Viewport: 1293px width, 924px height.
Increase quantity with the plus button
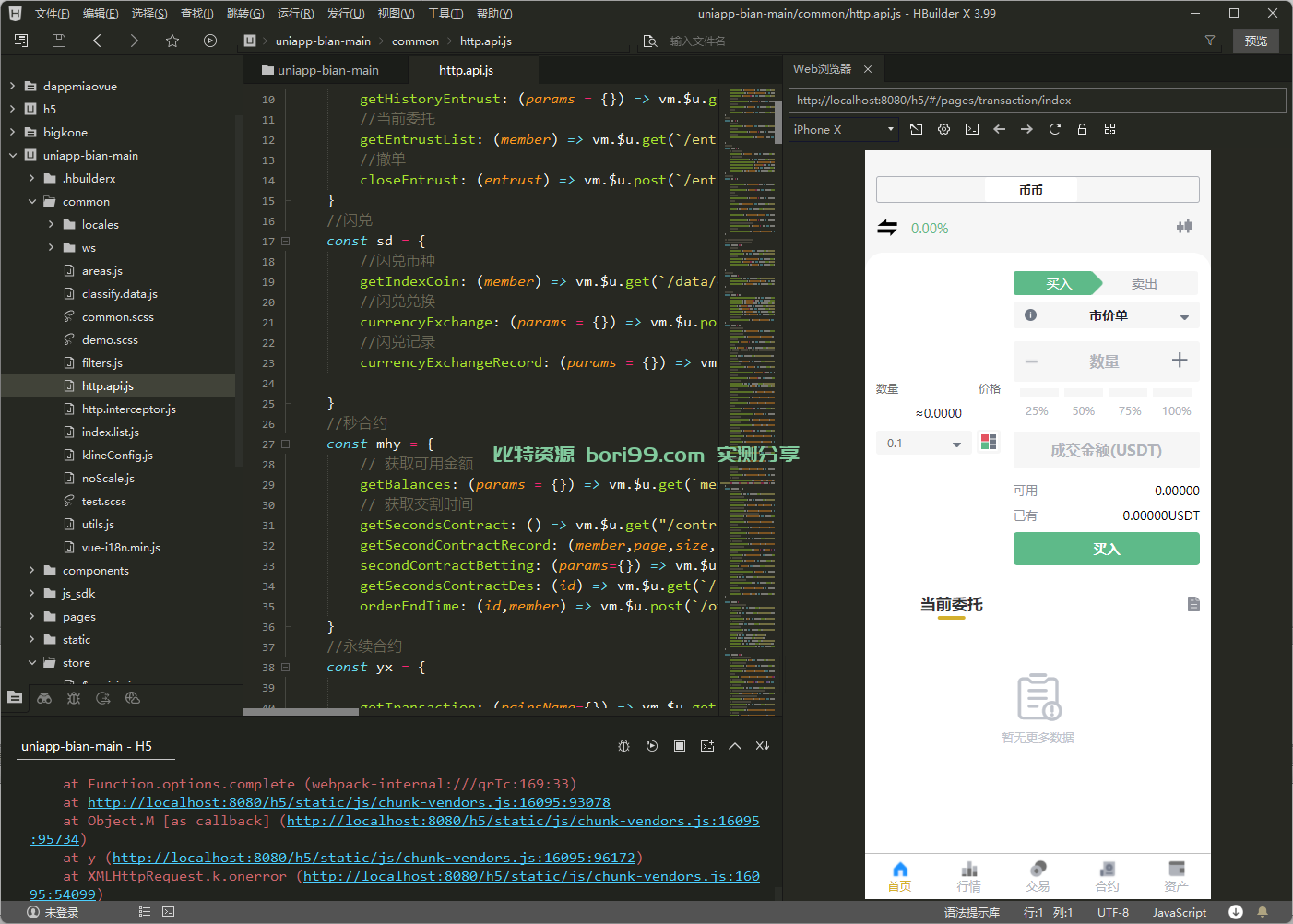tap(1180, 361)
